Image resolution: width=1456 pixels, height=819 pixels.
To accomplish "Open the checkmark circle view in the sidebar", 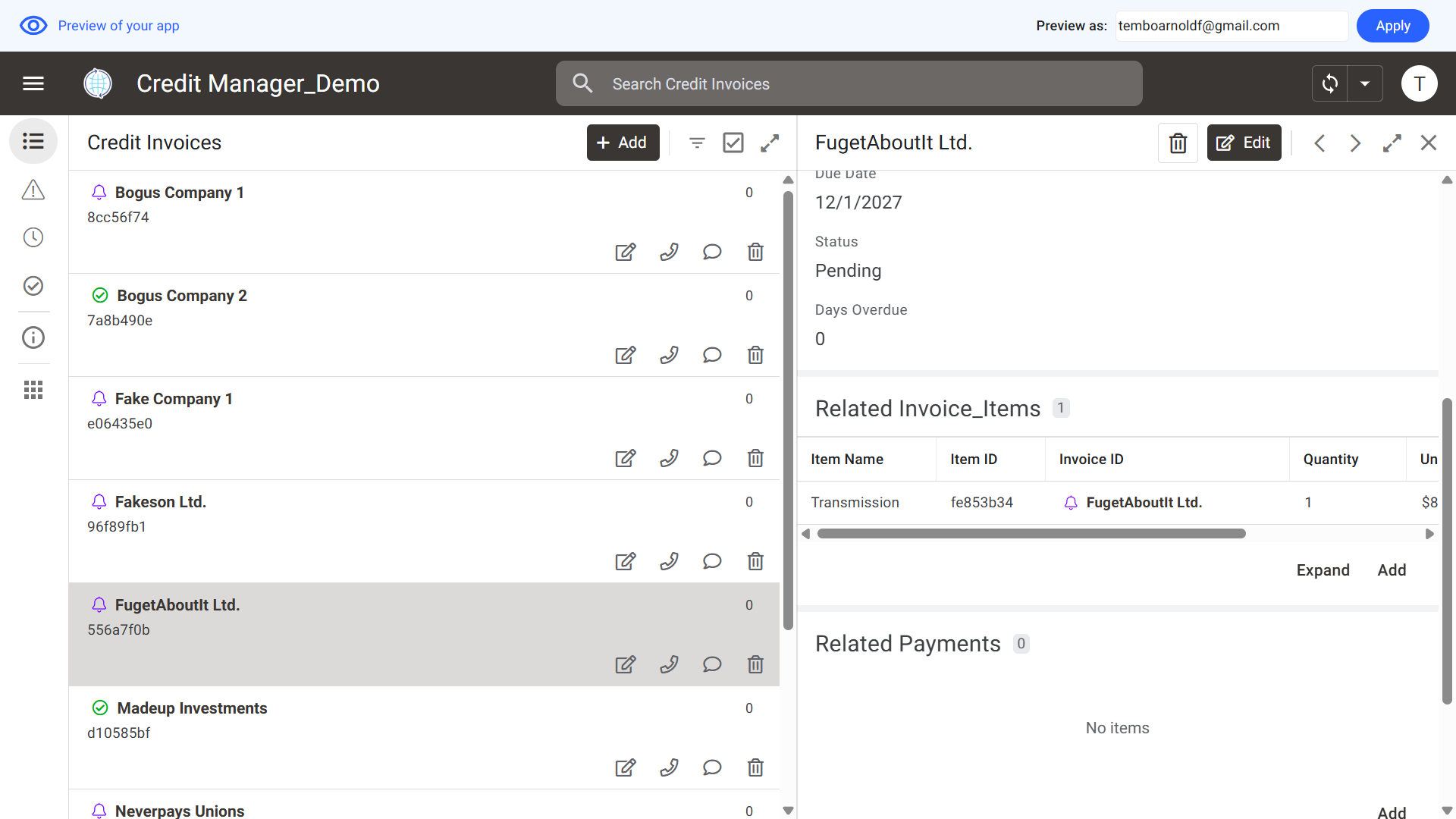I will pos(33,286).
